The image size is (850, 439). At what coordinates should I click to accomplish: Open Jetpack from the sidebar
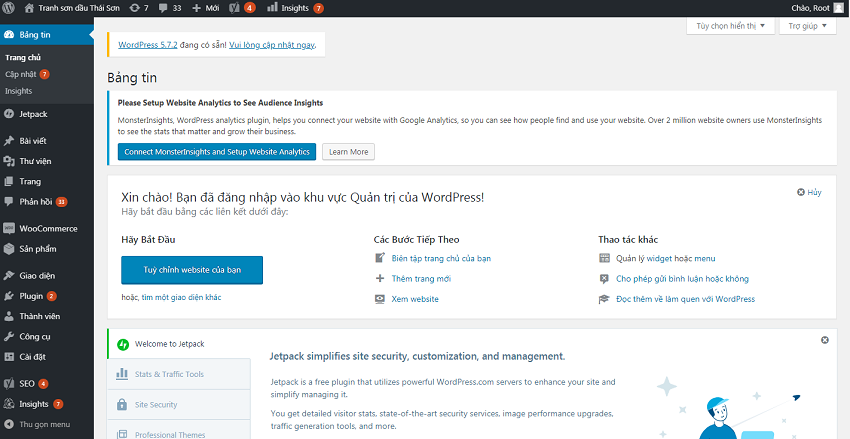pyautogui.click(x=33, y=114)
